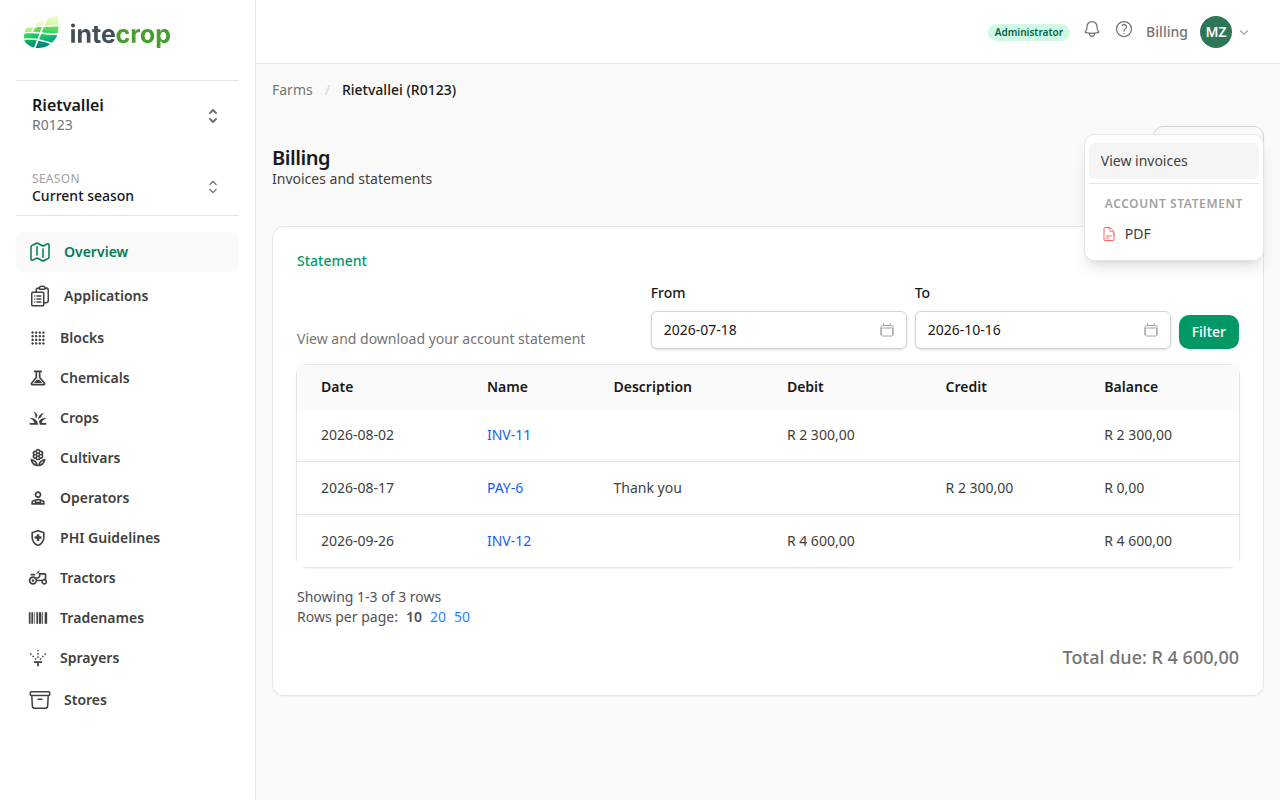
Task: Click the Balance column header
Action: pyautogui.click(x=1131, y=387)
